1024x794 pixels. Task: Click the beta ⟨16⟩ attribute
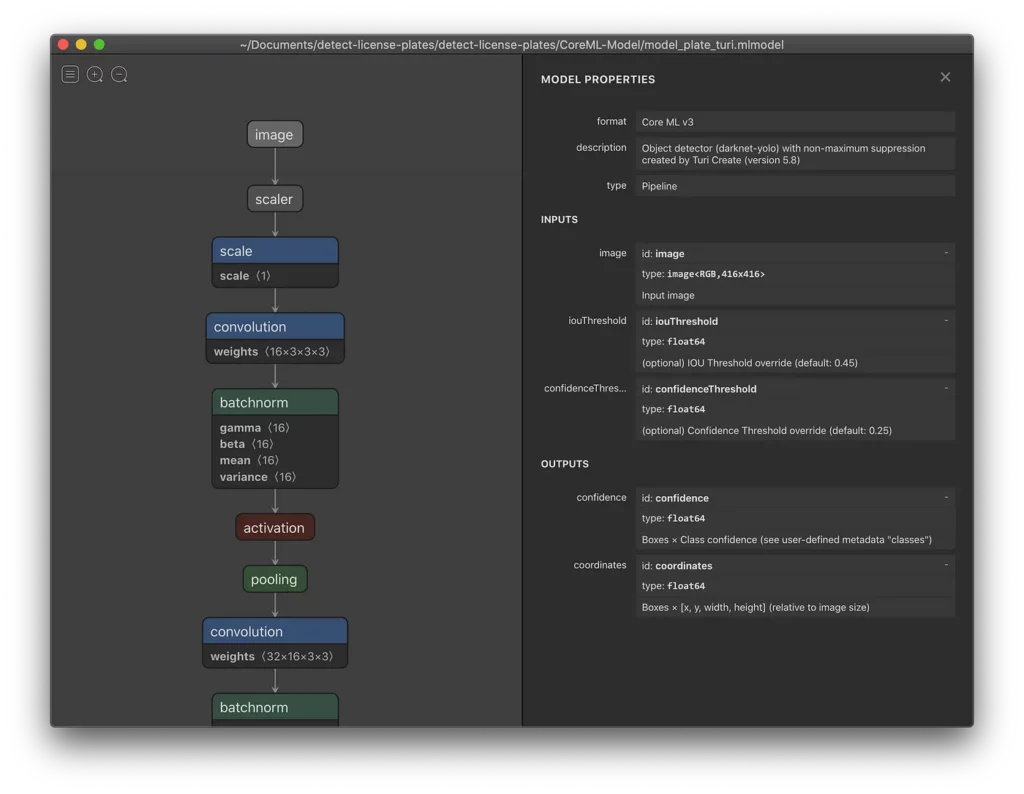coord(246,444)
